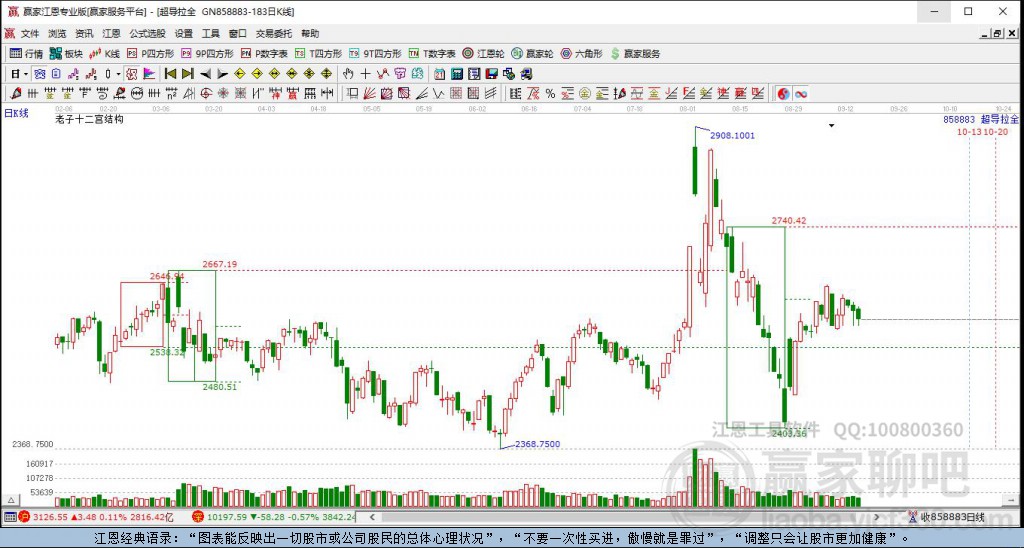Click the black right arrow icon
Viewport: 1024px width, 548px height.
[x=222, y=74]
